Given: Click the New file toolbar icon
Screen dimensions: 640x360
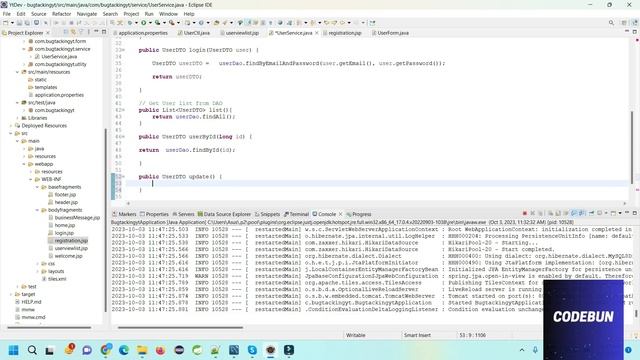Looking at the screenshot, I should coord(6,23).
